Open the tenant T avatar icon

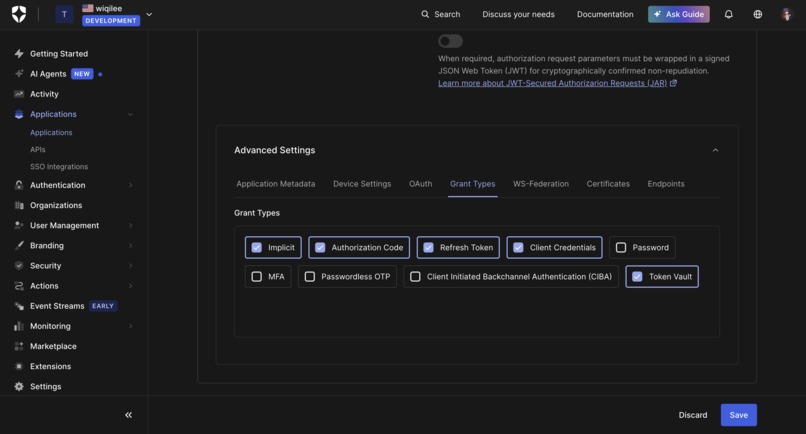click(64, 14)
